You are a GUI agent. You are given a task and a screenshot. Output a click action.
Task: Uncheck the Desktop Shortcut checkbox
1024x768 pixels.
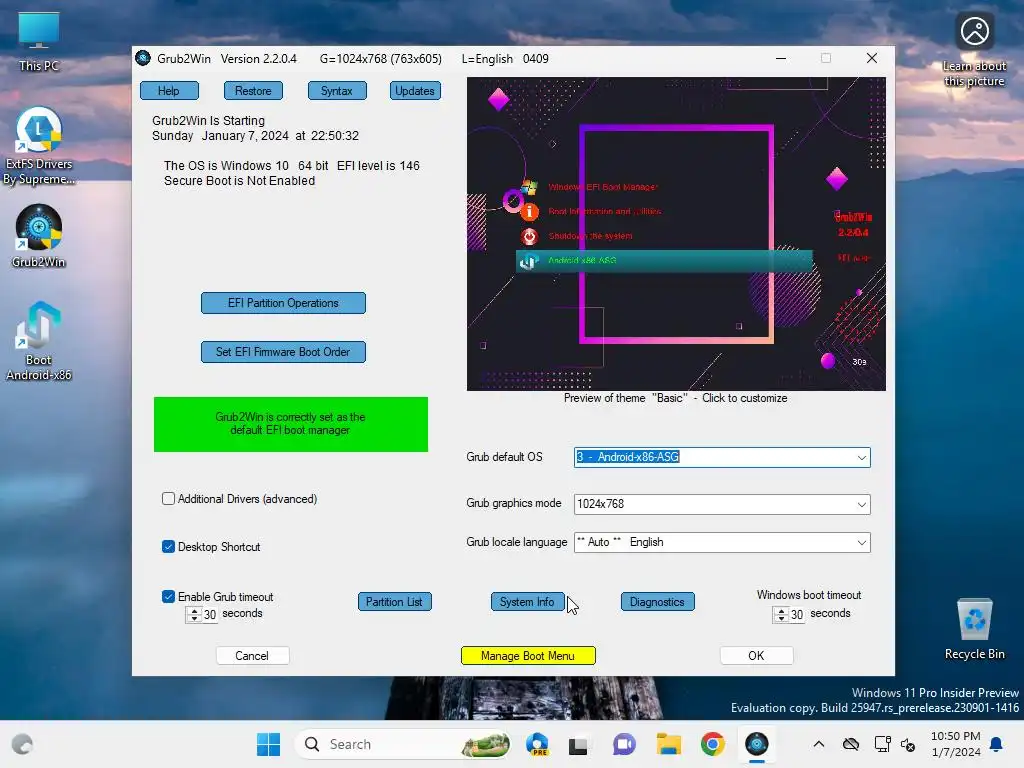point(168,547)
